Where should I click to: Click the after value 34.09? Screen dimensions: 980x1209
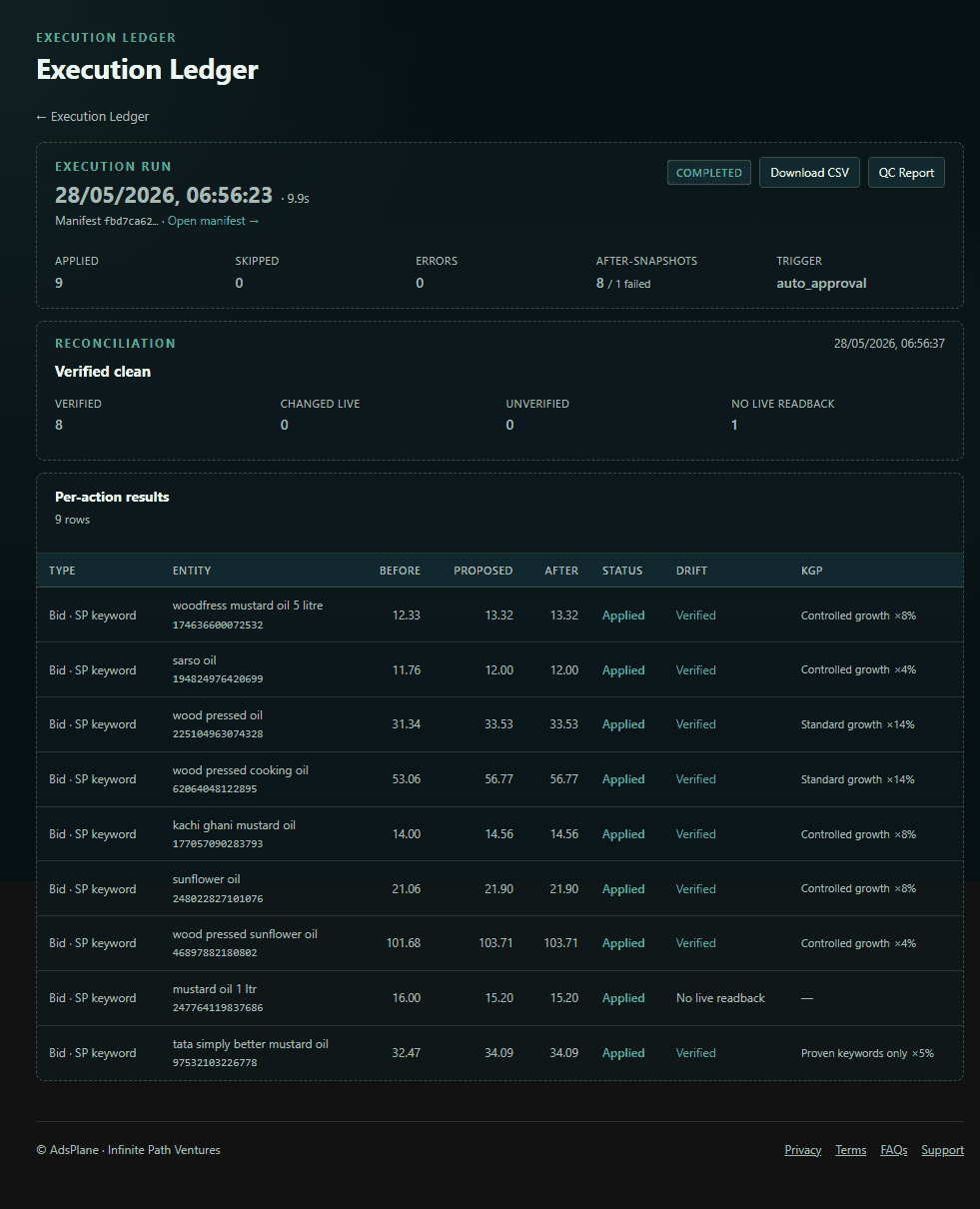[563, 1053]
